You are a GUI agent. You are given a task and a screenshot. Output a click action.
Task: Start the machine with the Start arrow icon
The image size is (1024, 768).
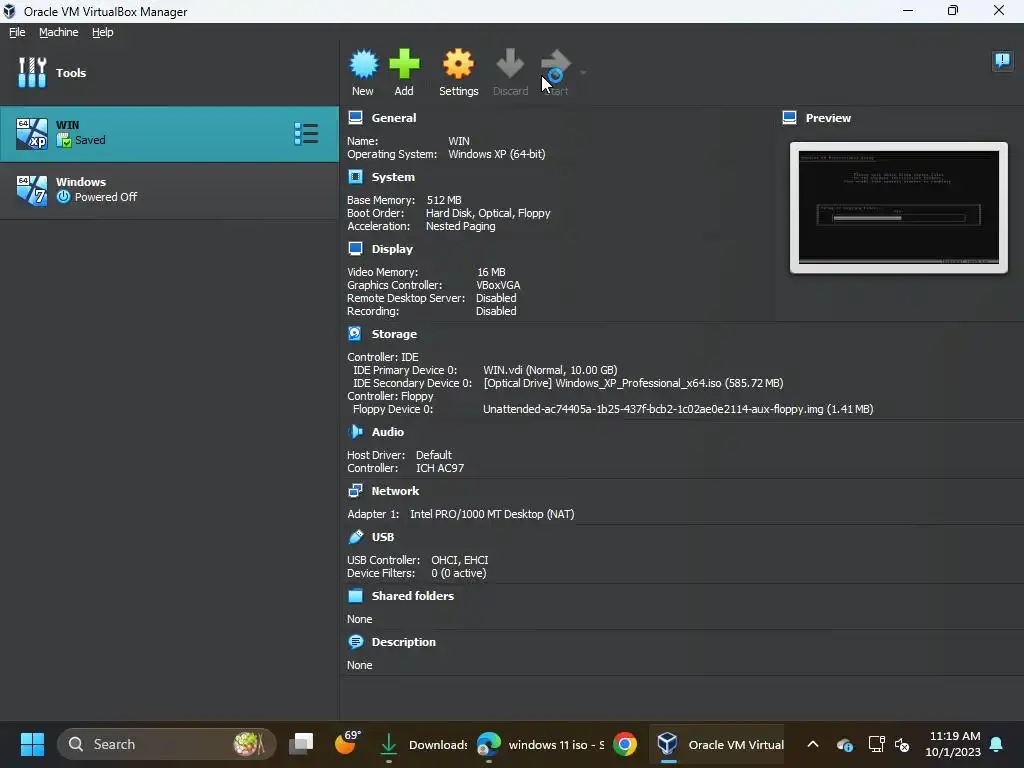[x=556, y=65]
